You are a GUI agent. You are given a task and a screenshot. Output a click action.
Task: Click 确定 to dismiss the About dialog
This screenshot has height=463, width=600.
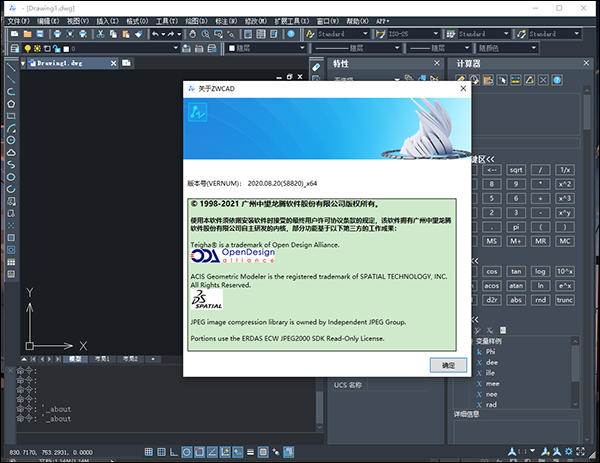447,366
